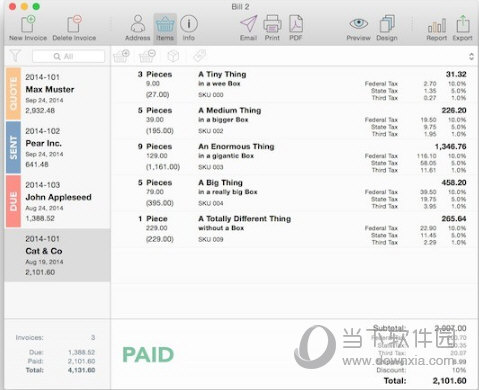
Task: Click the 229.00 unit price
Action: [157, 228]
